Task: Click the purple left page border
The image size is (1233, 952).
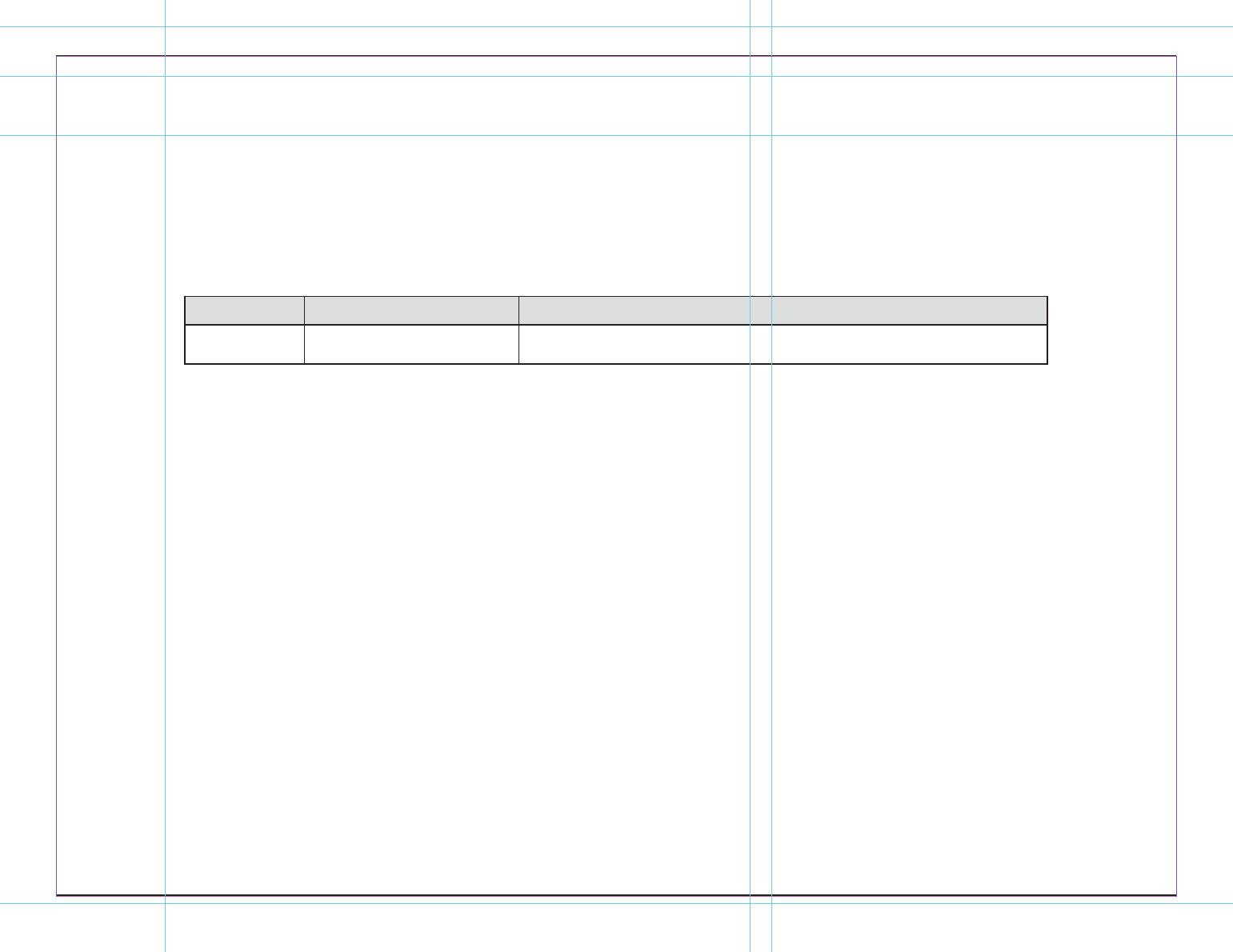Action: tap(56, 475)
